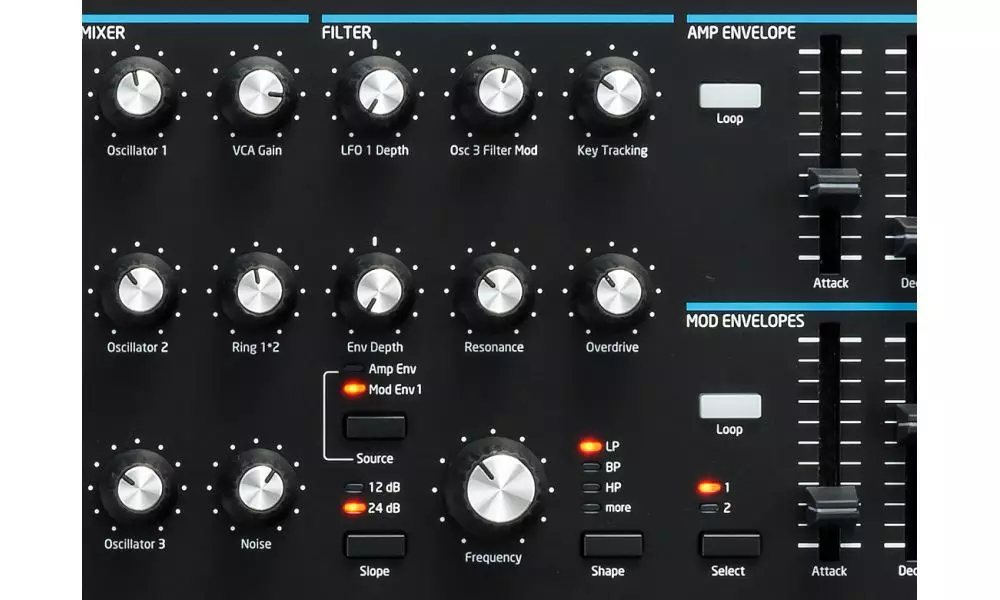Click the Oscillator 1 mixer knob
This screenshot has height=600, width=1000.
pos(138,94)
